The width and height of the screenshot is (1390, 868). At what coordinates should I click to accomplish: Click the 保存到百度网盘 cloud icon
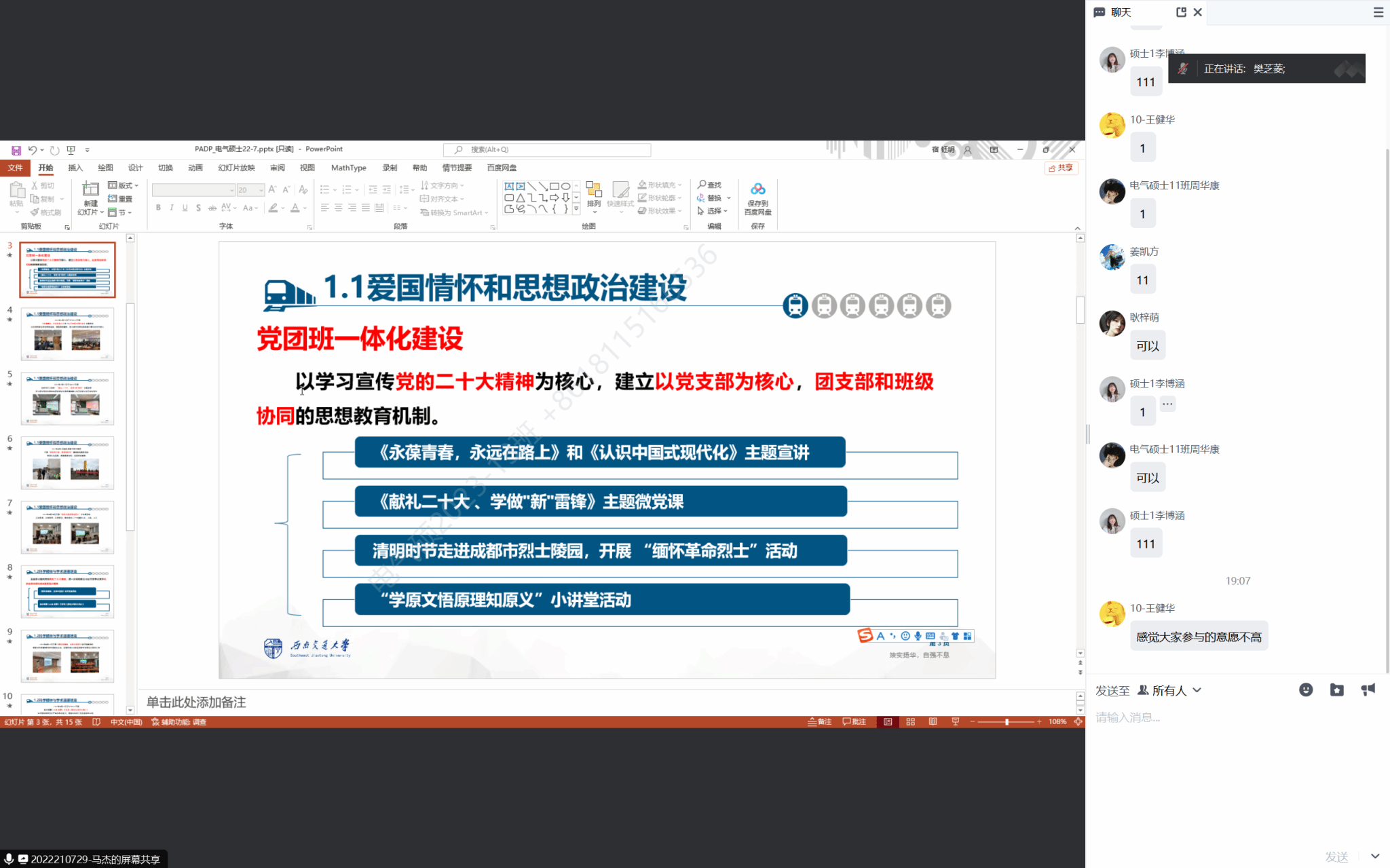pyautogui.click(x=757, y=189)
